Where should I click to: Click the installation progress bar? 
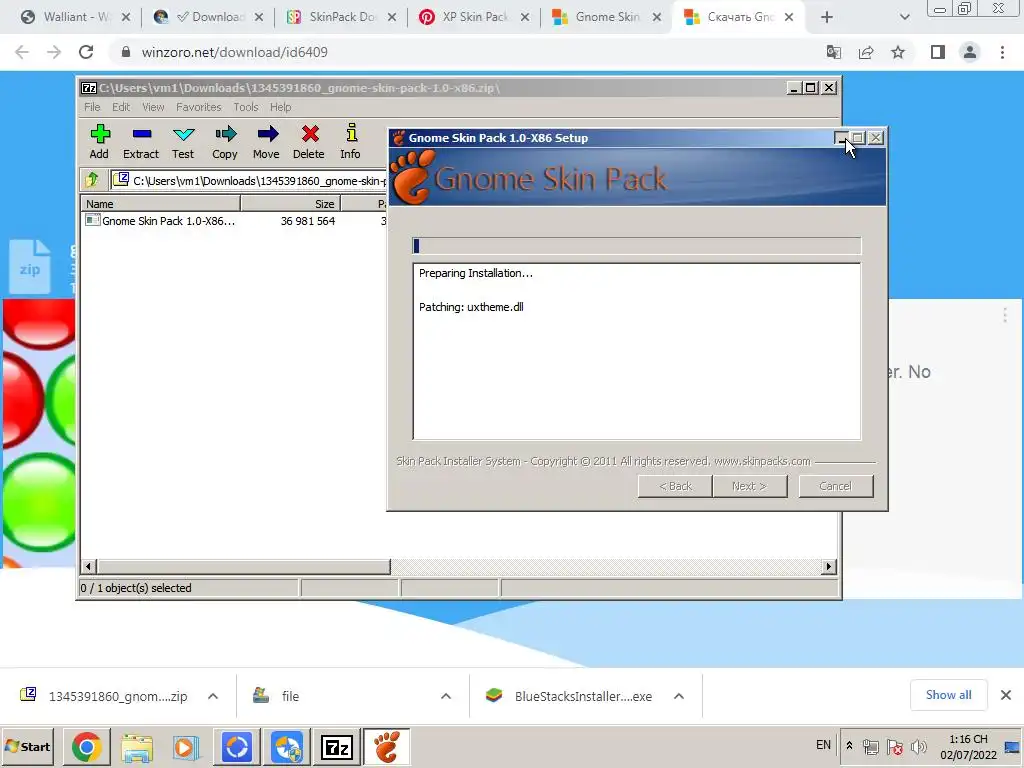[637, 246]
